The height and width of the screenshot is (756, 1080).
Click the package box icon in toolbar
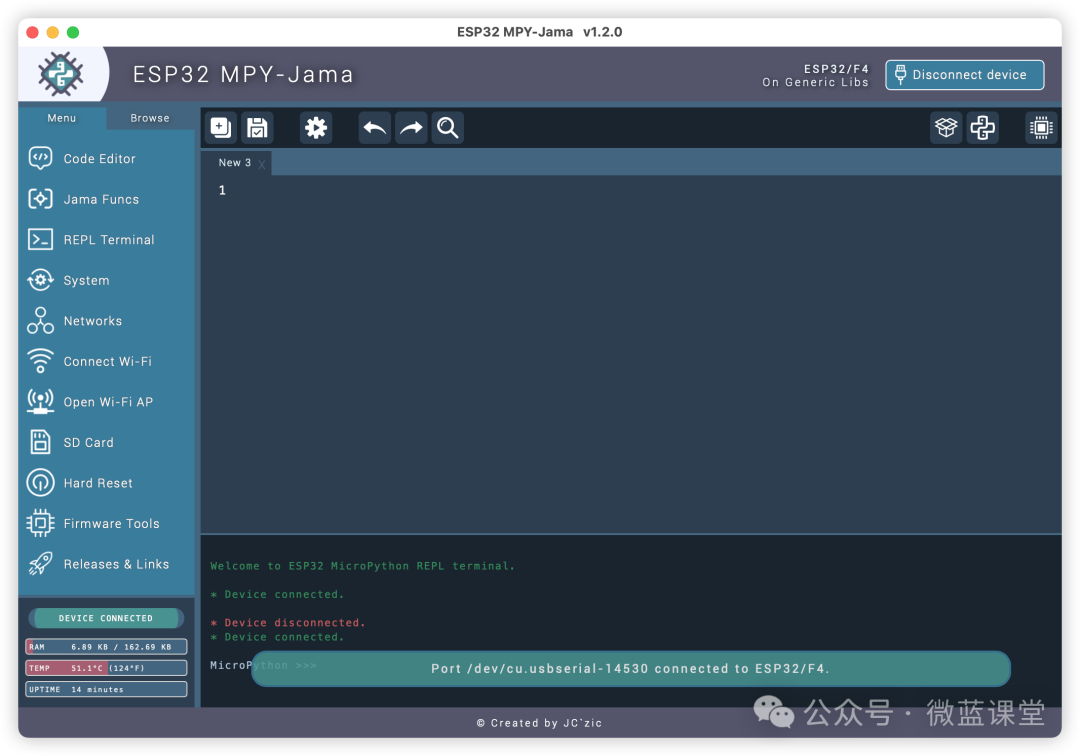(x=946, y=127)
